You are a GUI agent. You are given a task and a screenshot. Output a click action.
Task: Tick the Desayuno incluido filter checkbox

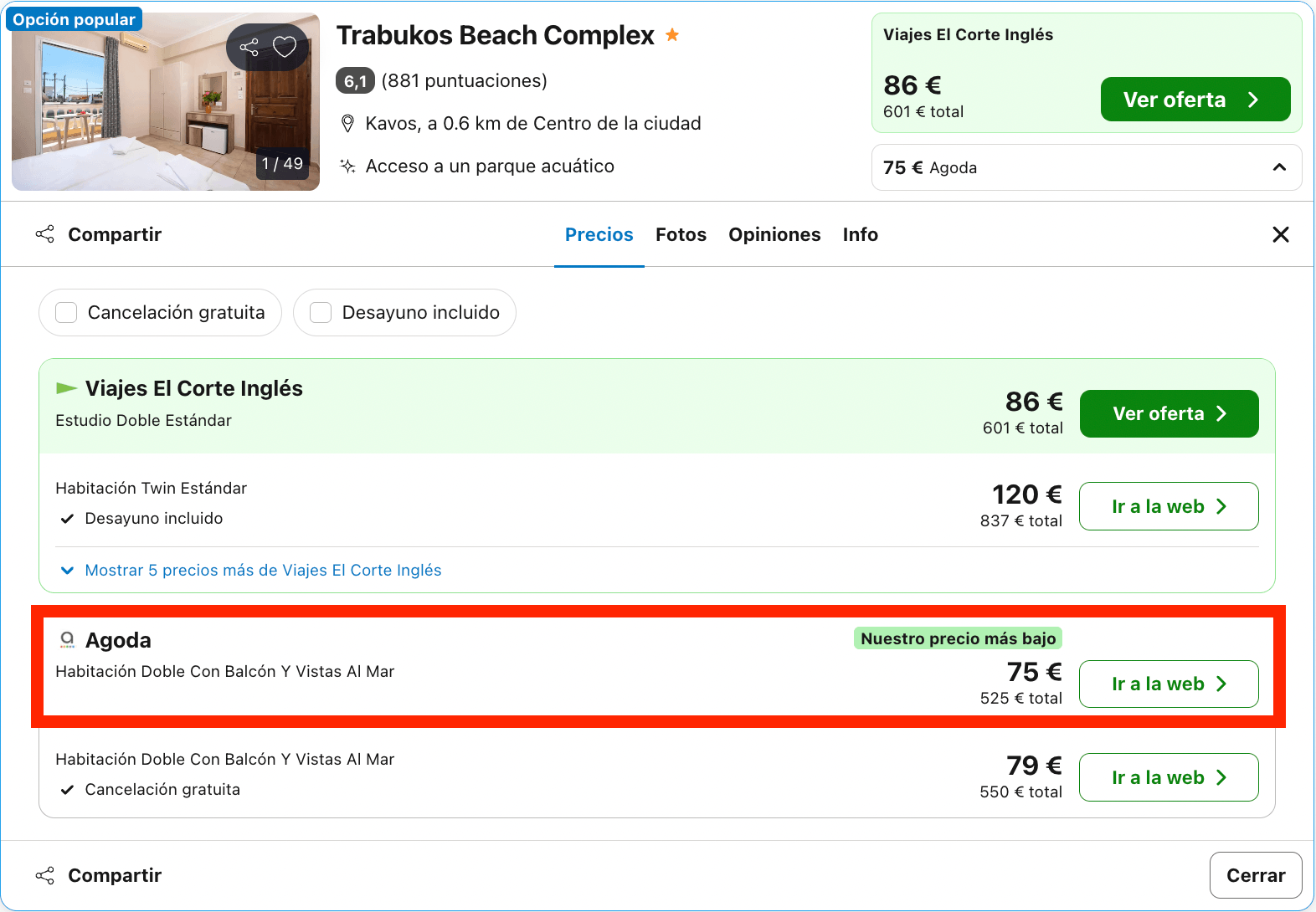click(321, 312)
